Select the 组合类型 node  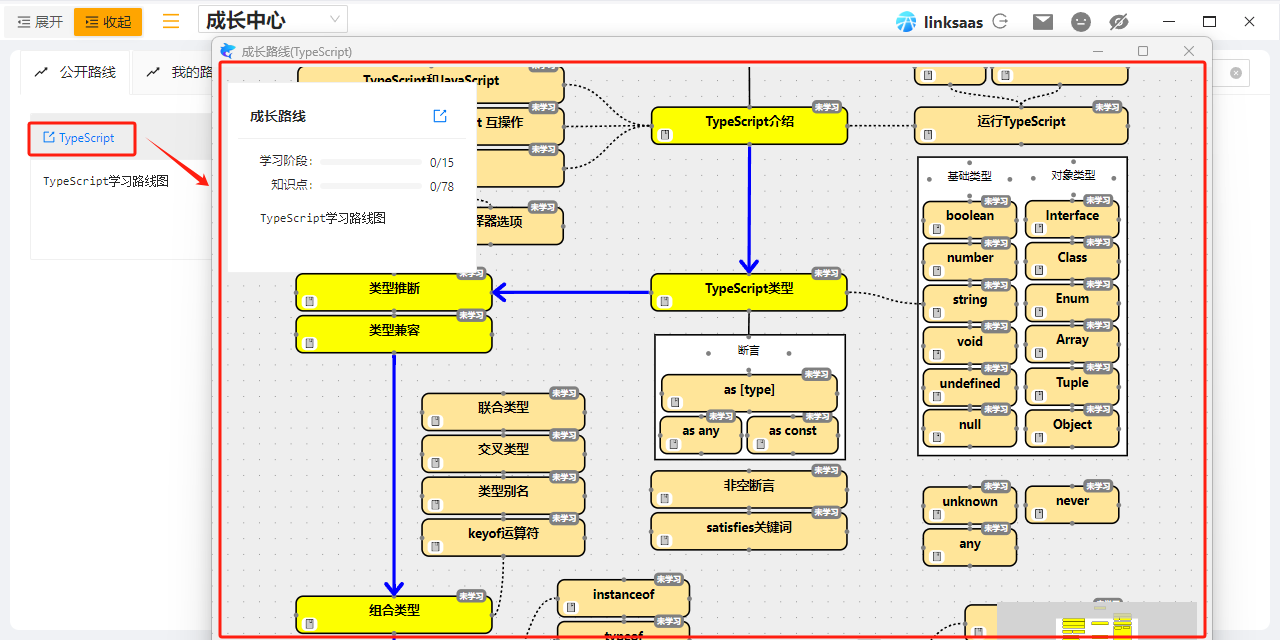[x=394, y=614]
